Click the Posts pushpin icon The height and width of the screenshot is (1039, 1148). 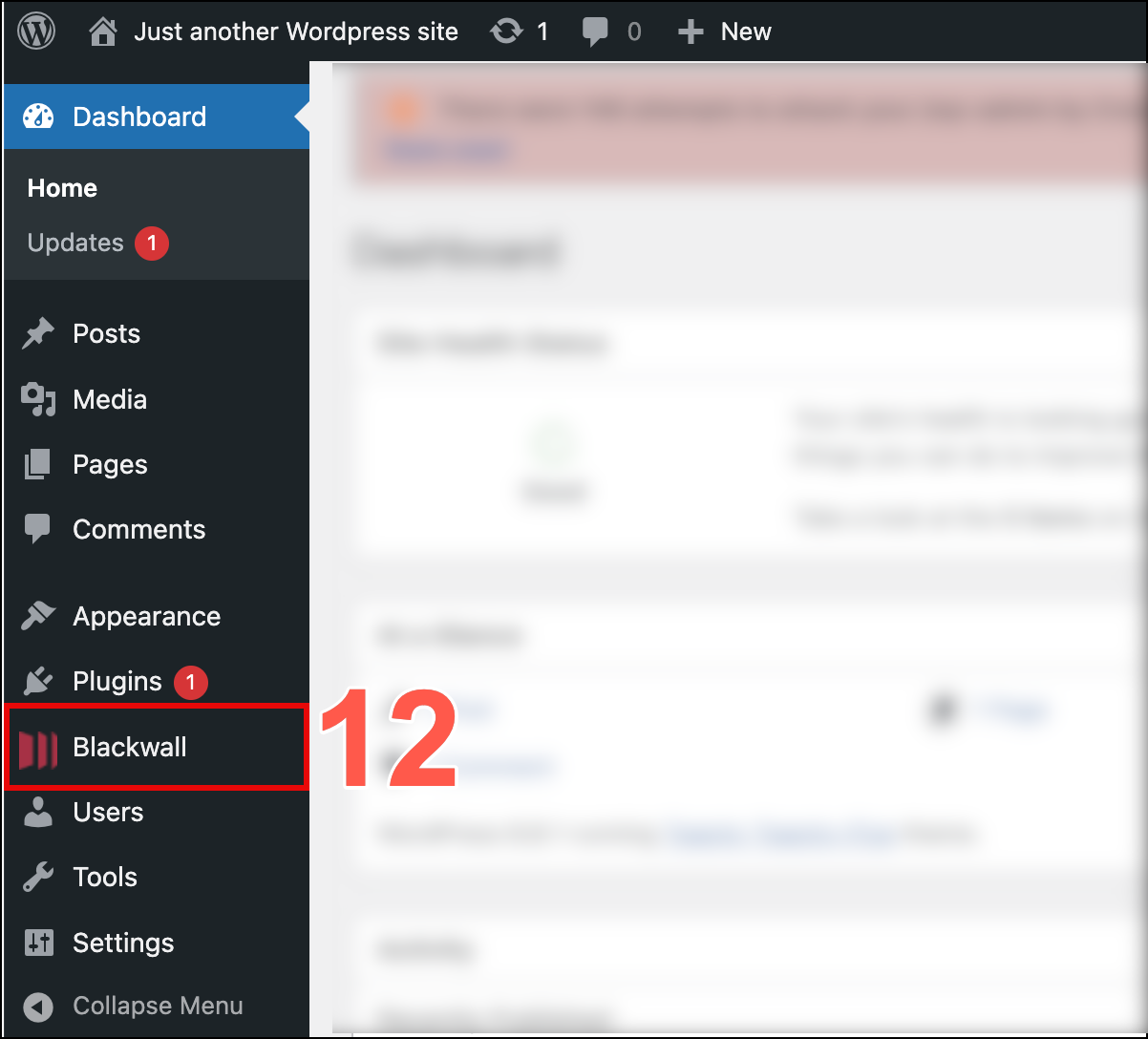pos(38,334)
